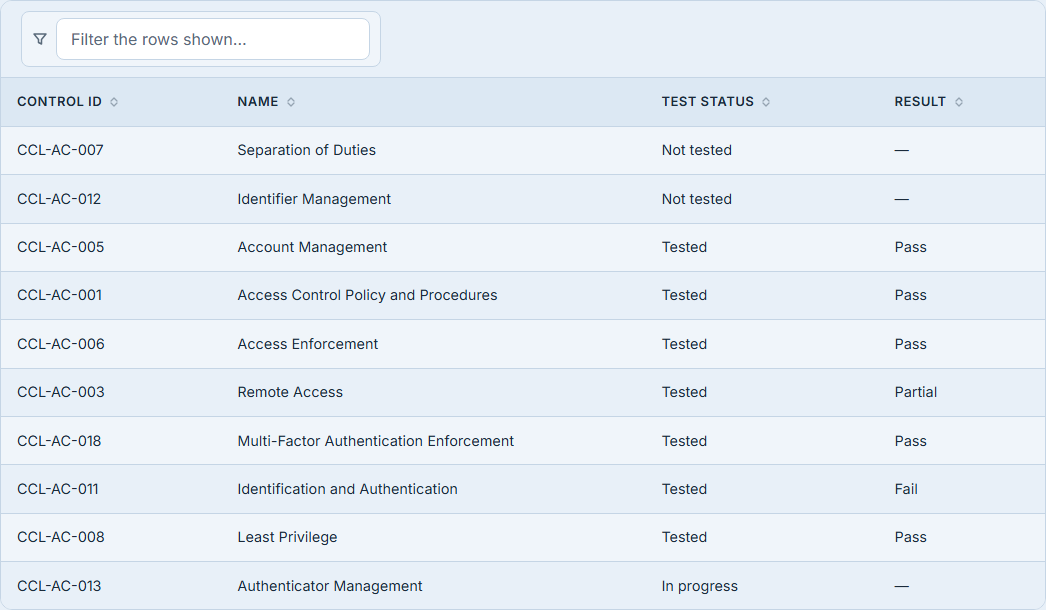The width and height of the screenshot is (1046, 610).
Task: Click the dash result for Separation of Duties
Action: 902,150
